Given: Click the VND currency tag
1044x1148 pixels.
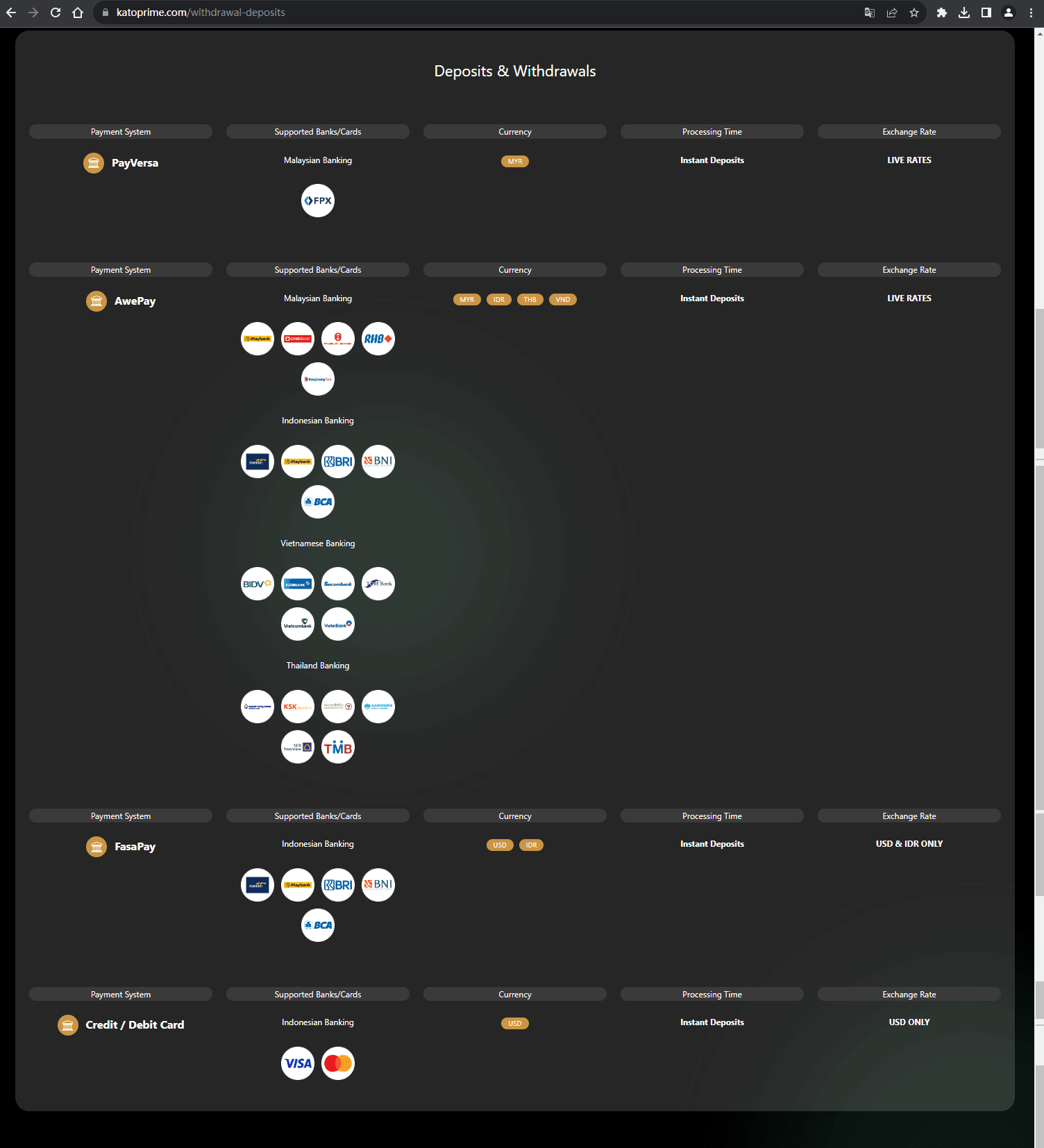Looking at the screenshot, I should (x=563, y=300).
